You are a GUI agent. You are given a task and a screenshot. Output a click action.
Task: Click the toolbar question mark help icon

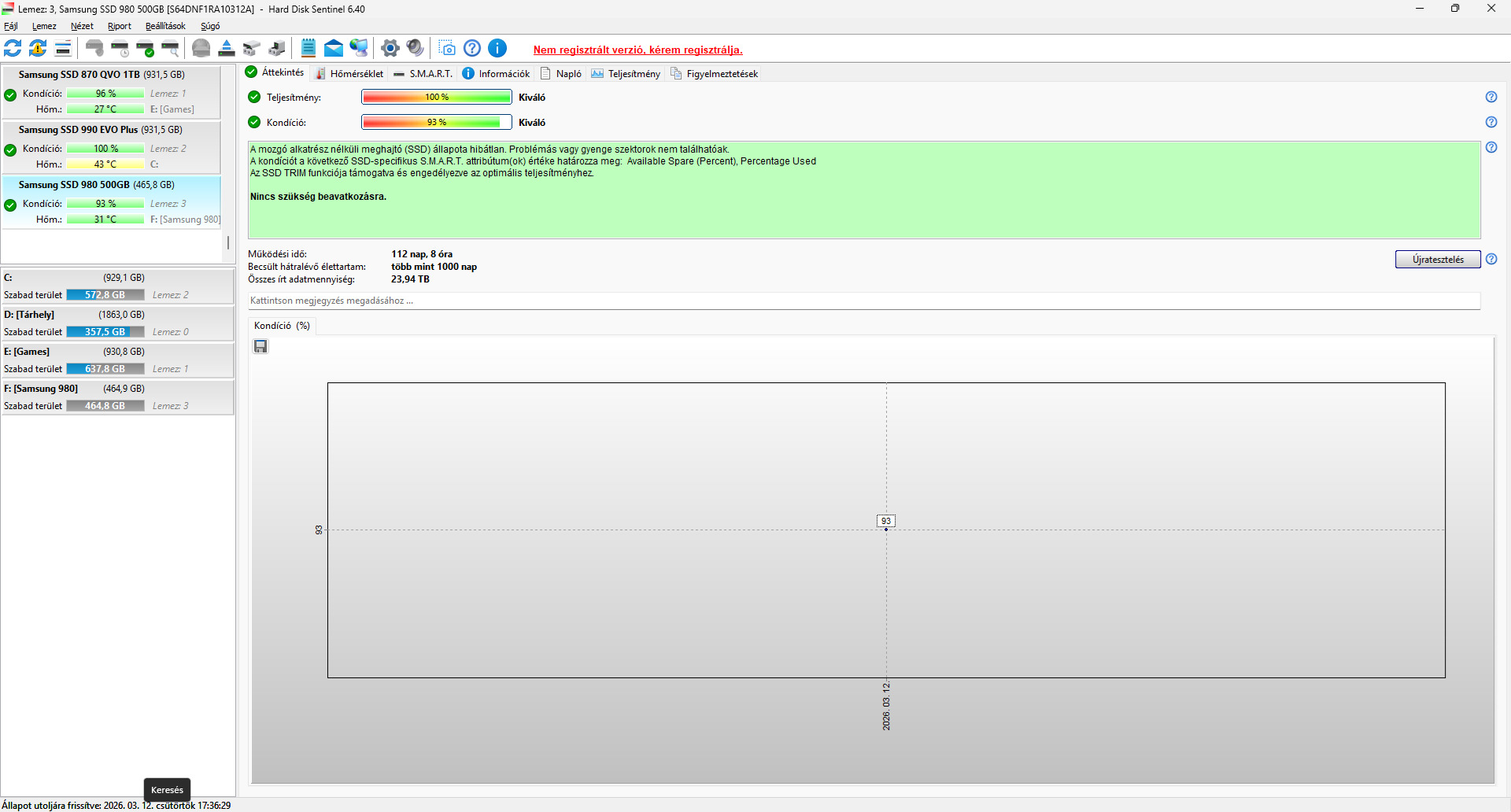pyautogui.click(x=472, y=49)
